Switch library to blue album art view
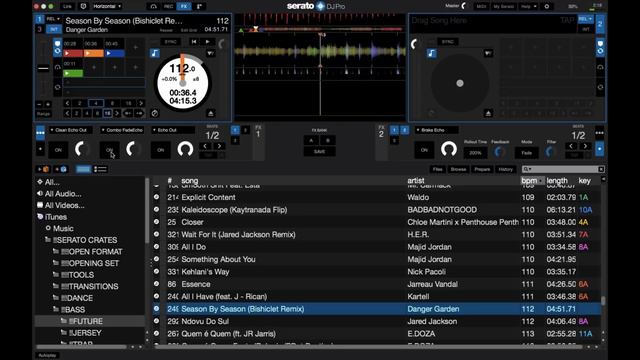The width and height of the screenshot is (640, 360). (83, 169)
